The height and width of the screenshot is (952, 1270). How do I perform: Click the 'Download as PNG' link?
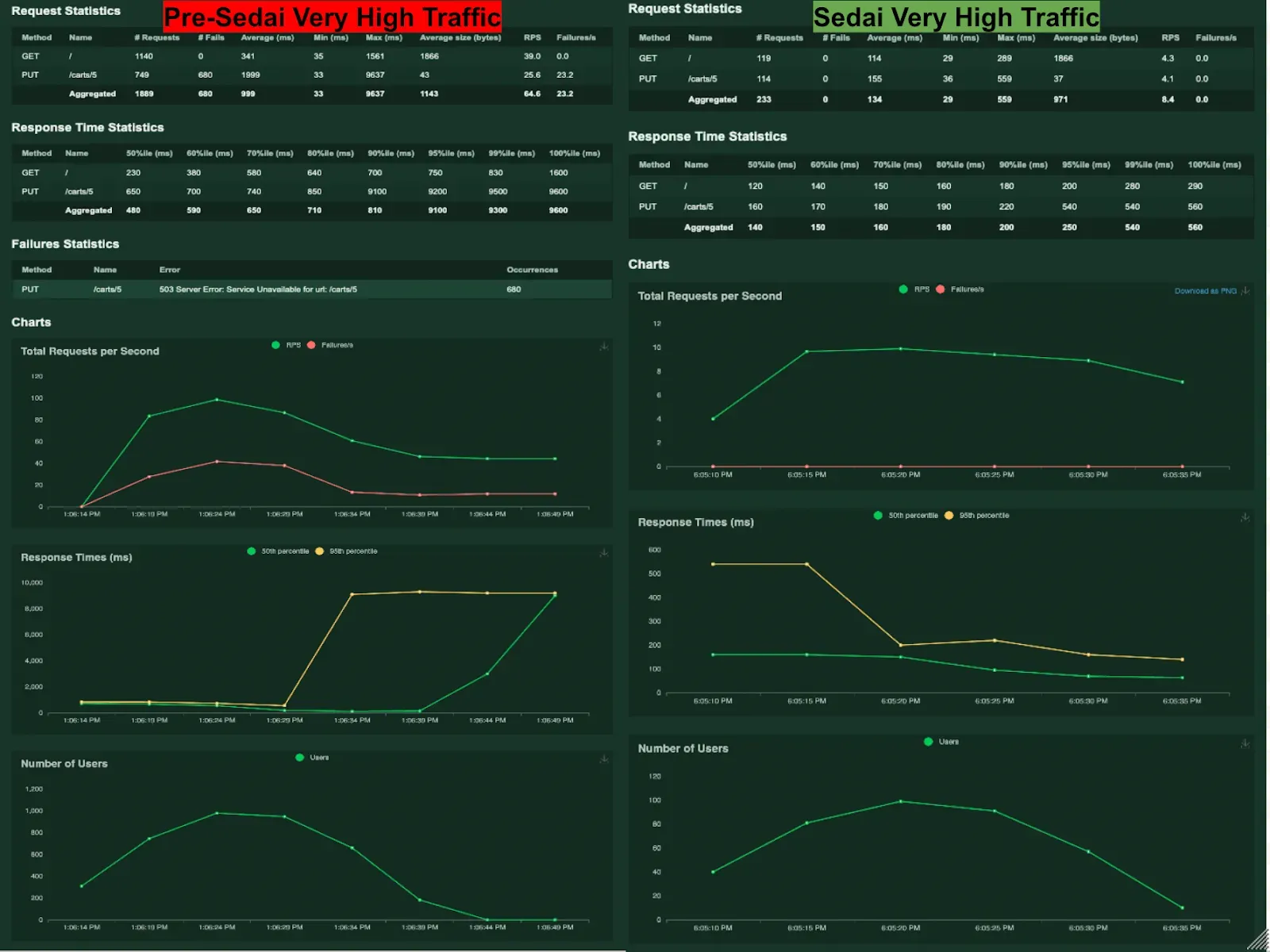[x=1205, y=291]
